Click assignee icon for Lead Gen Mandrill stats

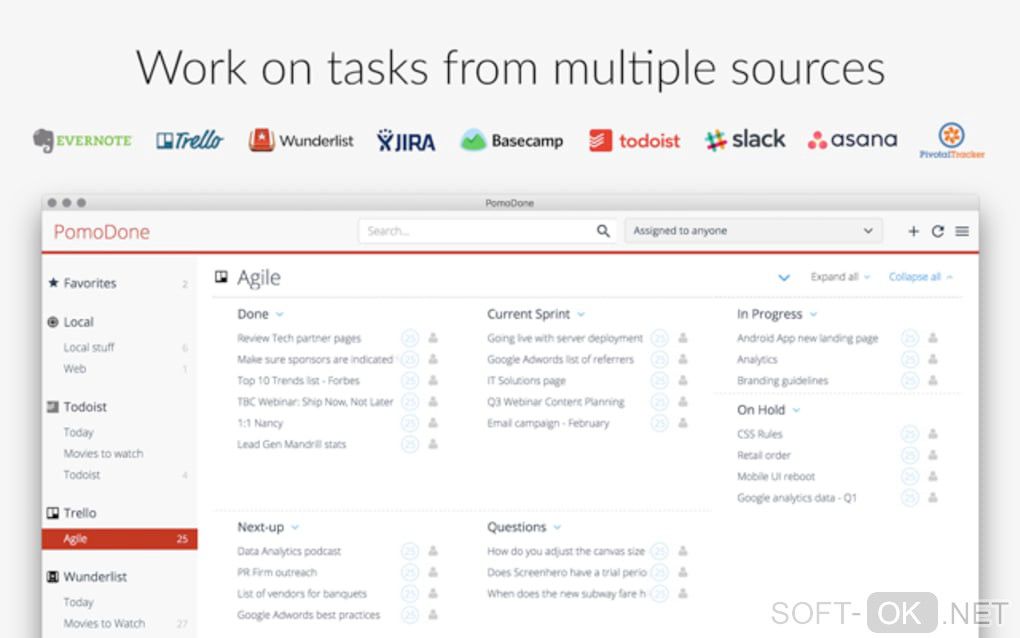433,444
